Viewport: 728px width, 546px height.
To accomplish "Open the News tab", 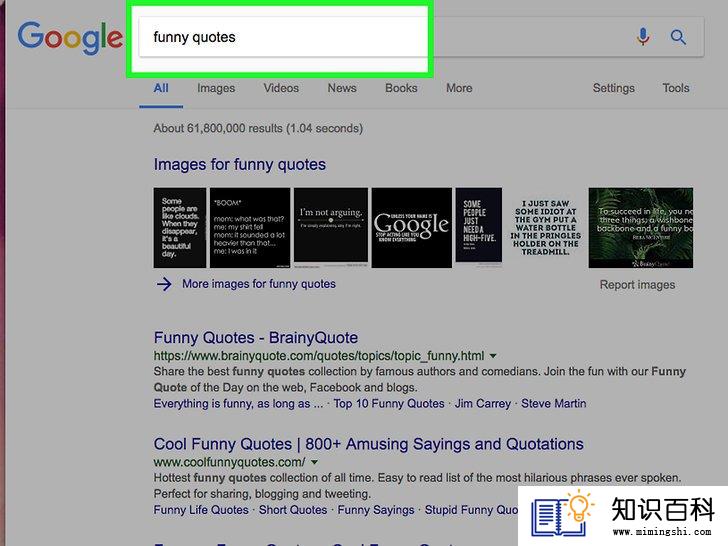I will click(342, 88).
